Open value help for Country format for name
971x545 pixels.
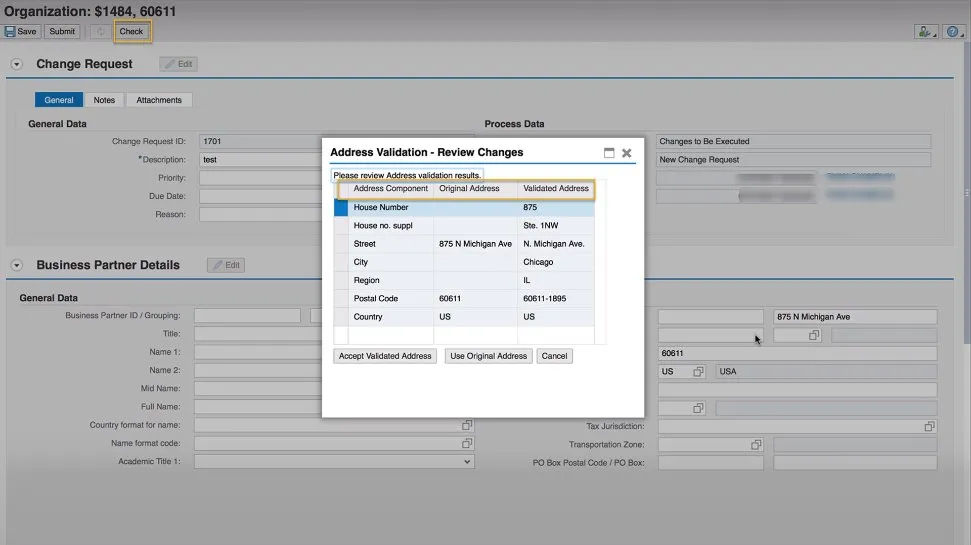pos(467,425)
